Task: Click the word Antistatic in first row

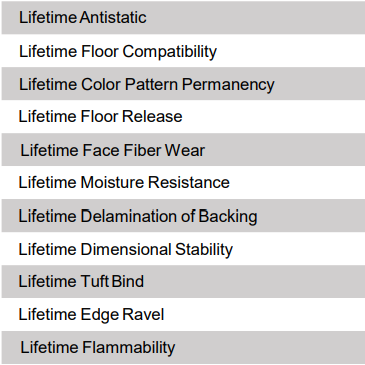Action: pos(113,17)
